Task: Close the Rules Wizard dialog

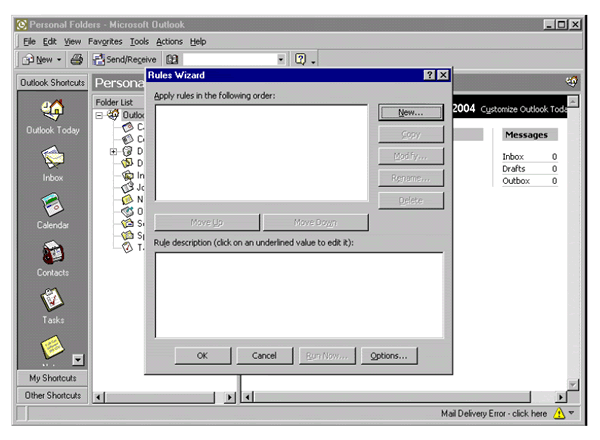Action: coord(443,75)
